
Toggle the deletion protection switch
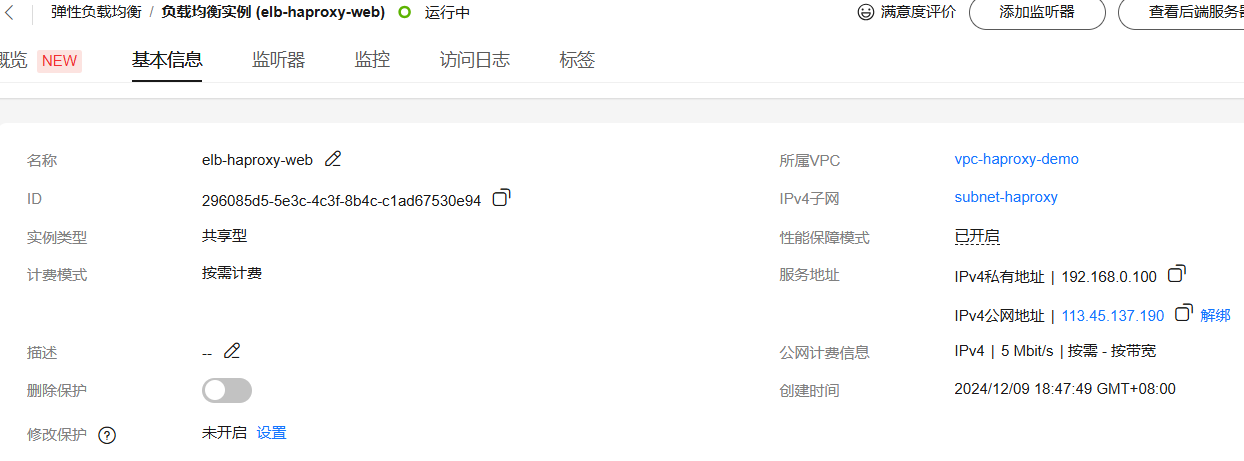(x=227, y=390)
